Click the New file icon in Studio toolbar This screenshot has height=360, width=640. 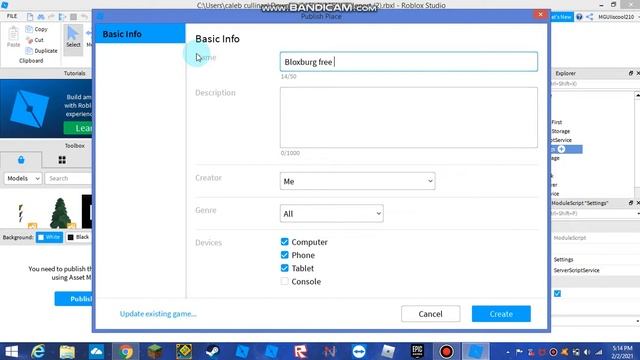tap(30, 17)
